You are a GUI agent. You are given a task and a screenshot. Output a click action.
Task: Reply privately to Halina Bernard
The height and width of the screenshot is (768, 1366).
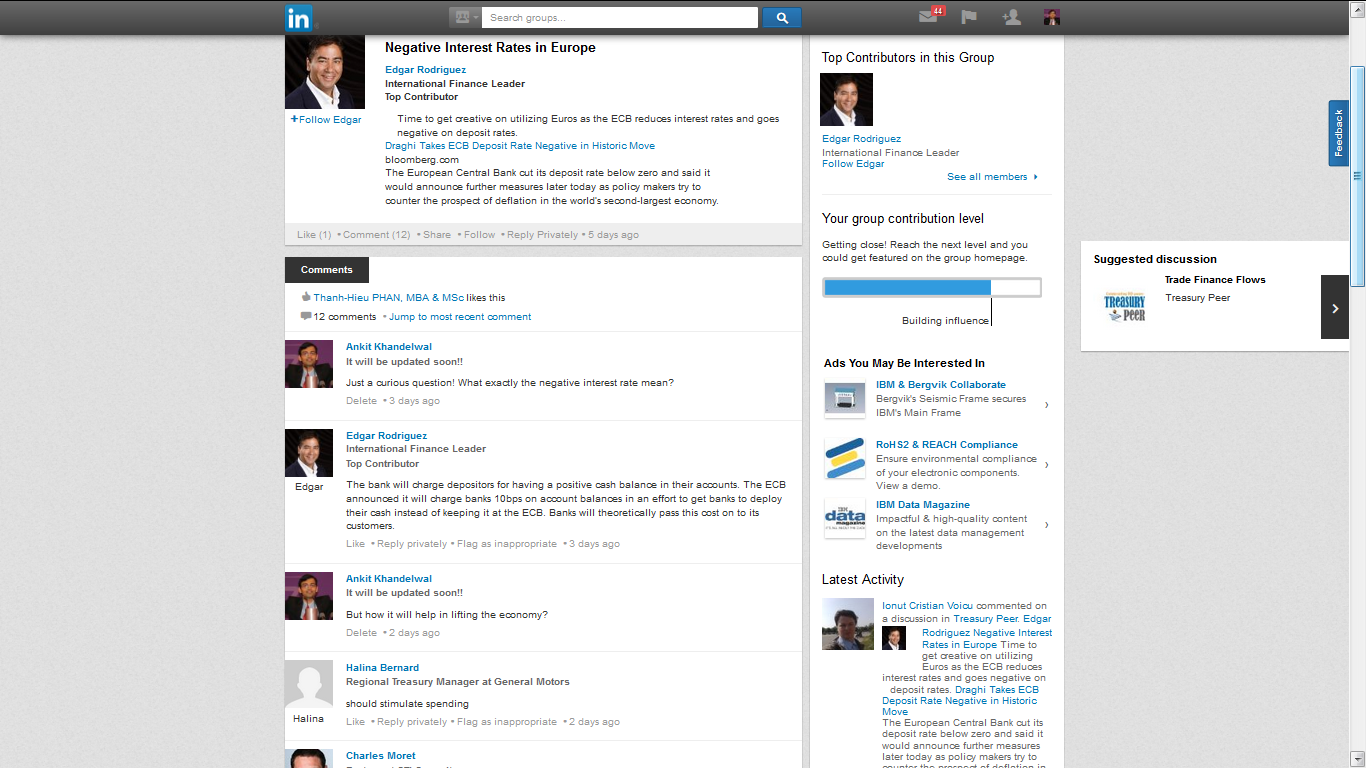click(x=412, y=722)
